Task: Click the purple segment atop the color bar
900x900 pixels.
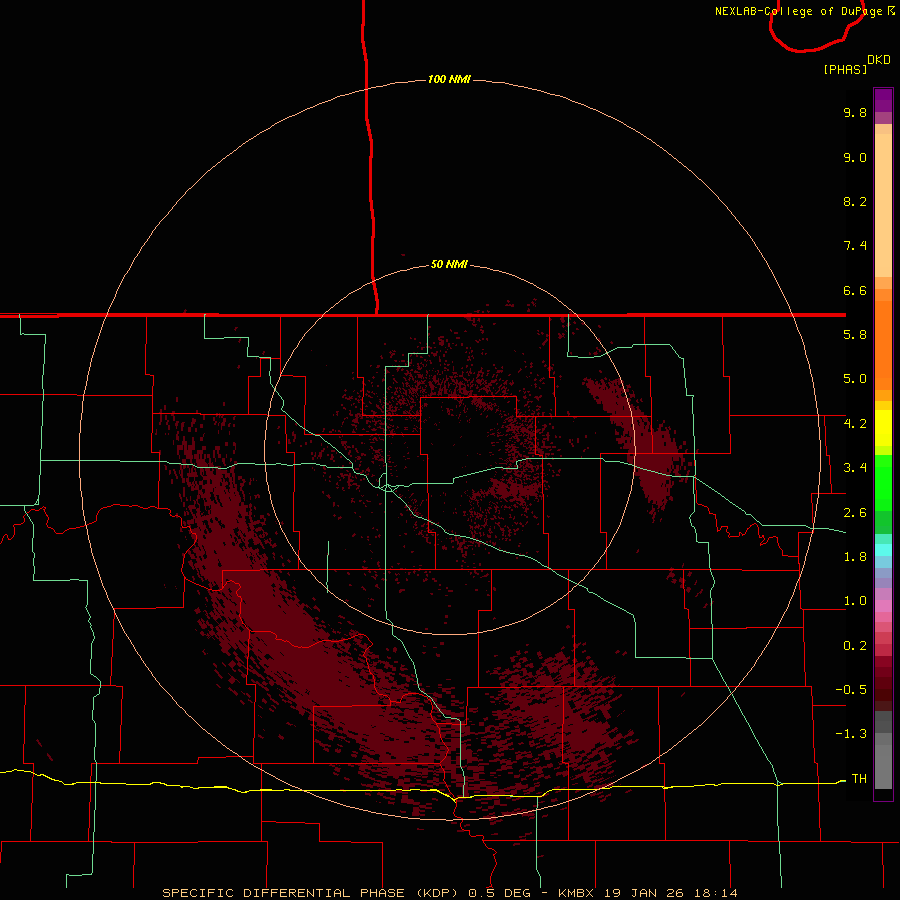Action: pyautogui.click(x=883, y=100)
